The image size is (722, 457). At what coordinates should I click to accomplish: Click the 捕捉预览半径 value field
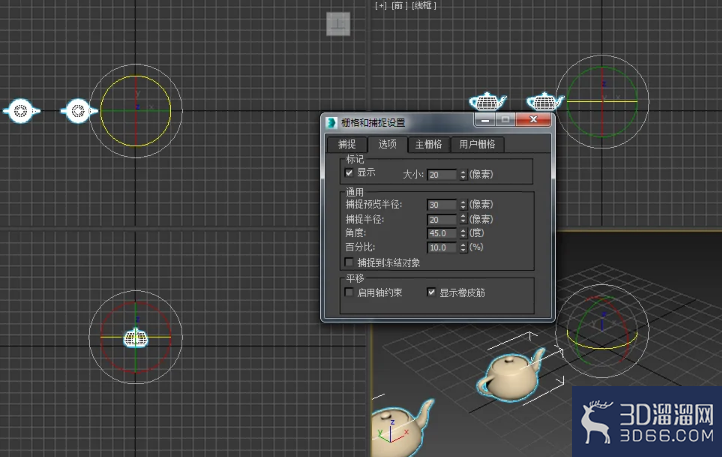coord(442,205)
